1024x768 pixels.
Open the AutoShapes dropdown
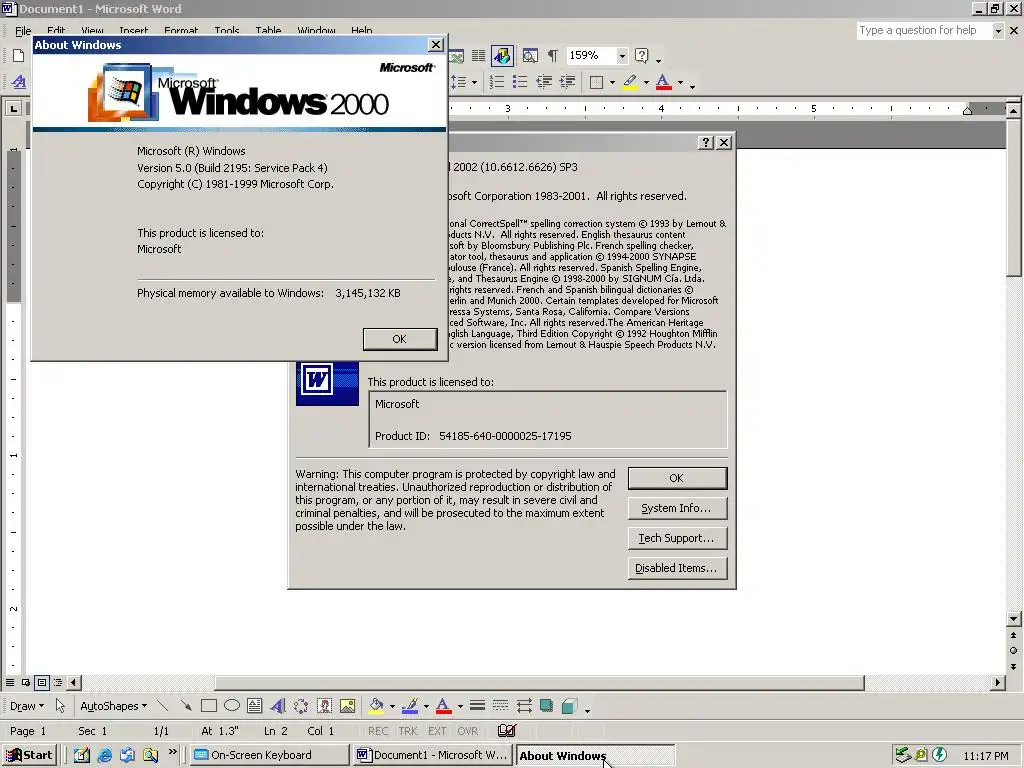[113, 706]
